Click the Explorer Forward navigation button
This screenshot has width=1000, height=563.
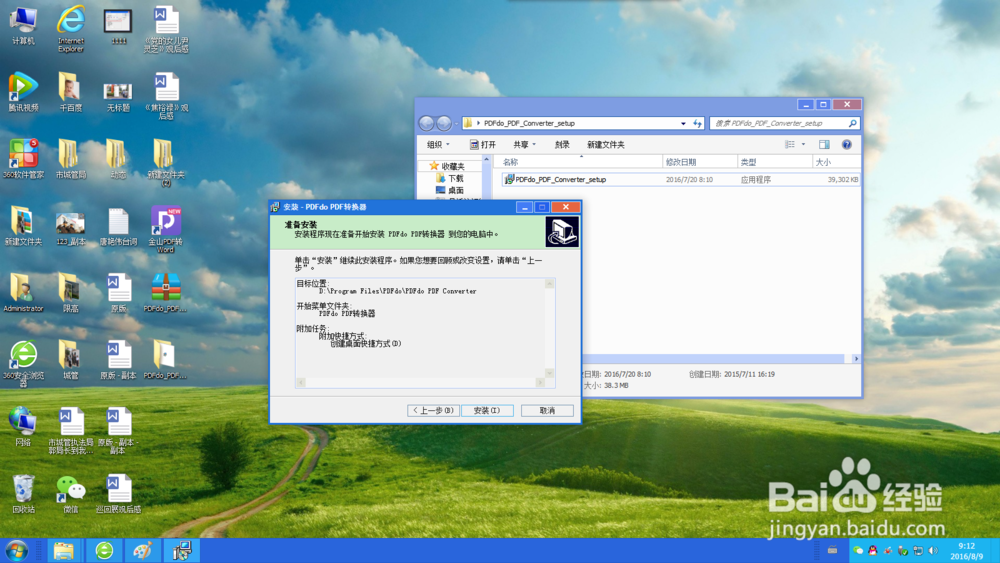444,123
